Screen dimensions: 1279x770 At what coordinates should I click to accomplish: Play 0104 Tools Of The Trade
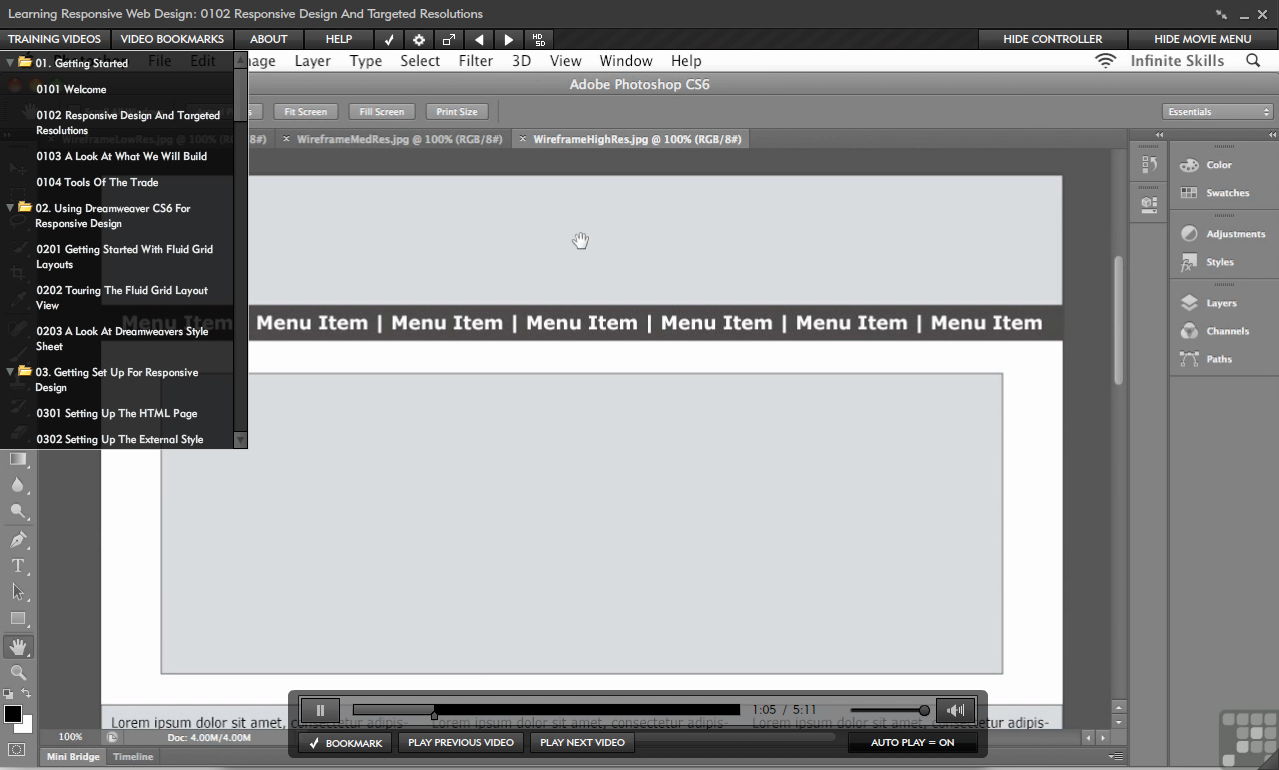tap(97, 182)
